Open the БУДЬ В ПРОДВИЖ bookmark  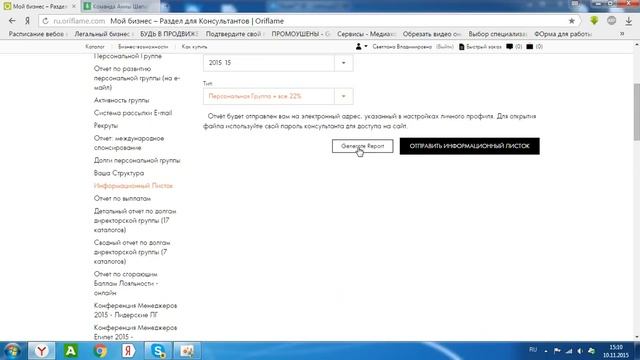[x=169, y=34]
